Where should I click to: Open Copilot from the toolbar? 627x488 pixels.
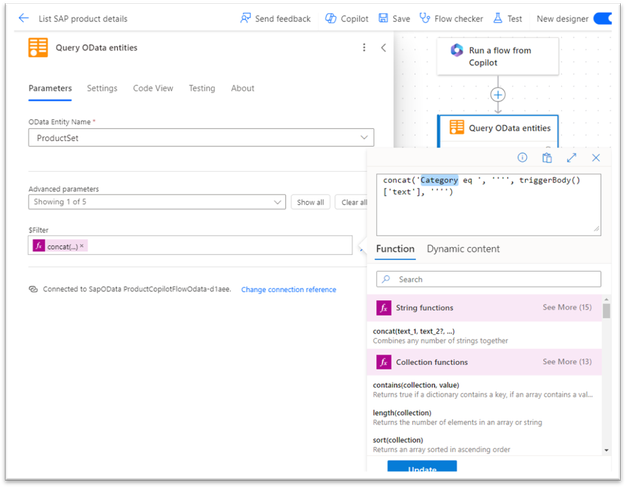coord(346,18)
